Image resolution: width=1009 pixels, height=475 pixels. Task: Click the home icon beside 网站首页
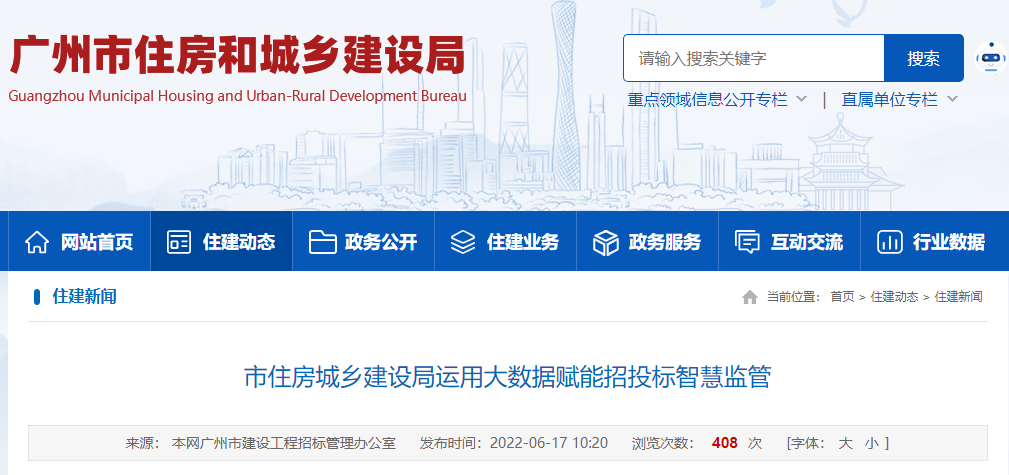click(37, 242)
